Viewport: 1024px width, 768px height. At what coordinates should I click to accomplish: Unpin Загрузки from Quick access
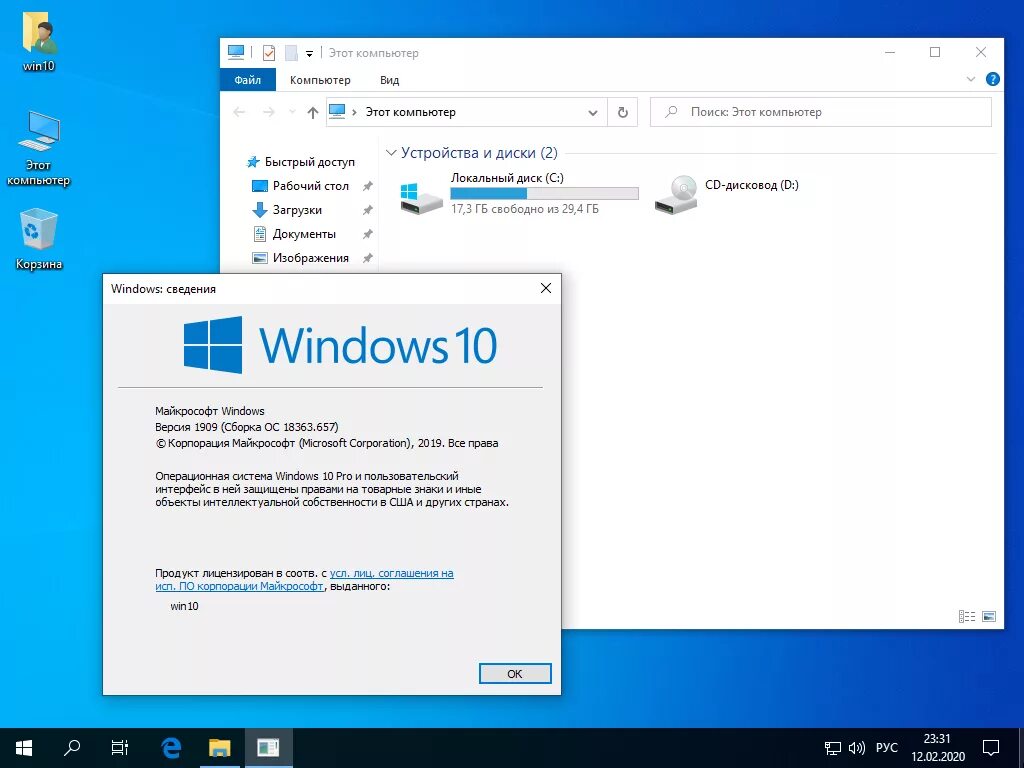tap(368, 210)
